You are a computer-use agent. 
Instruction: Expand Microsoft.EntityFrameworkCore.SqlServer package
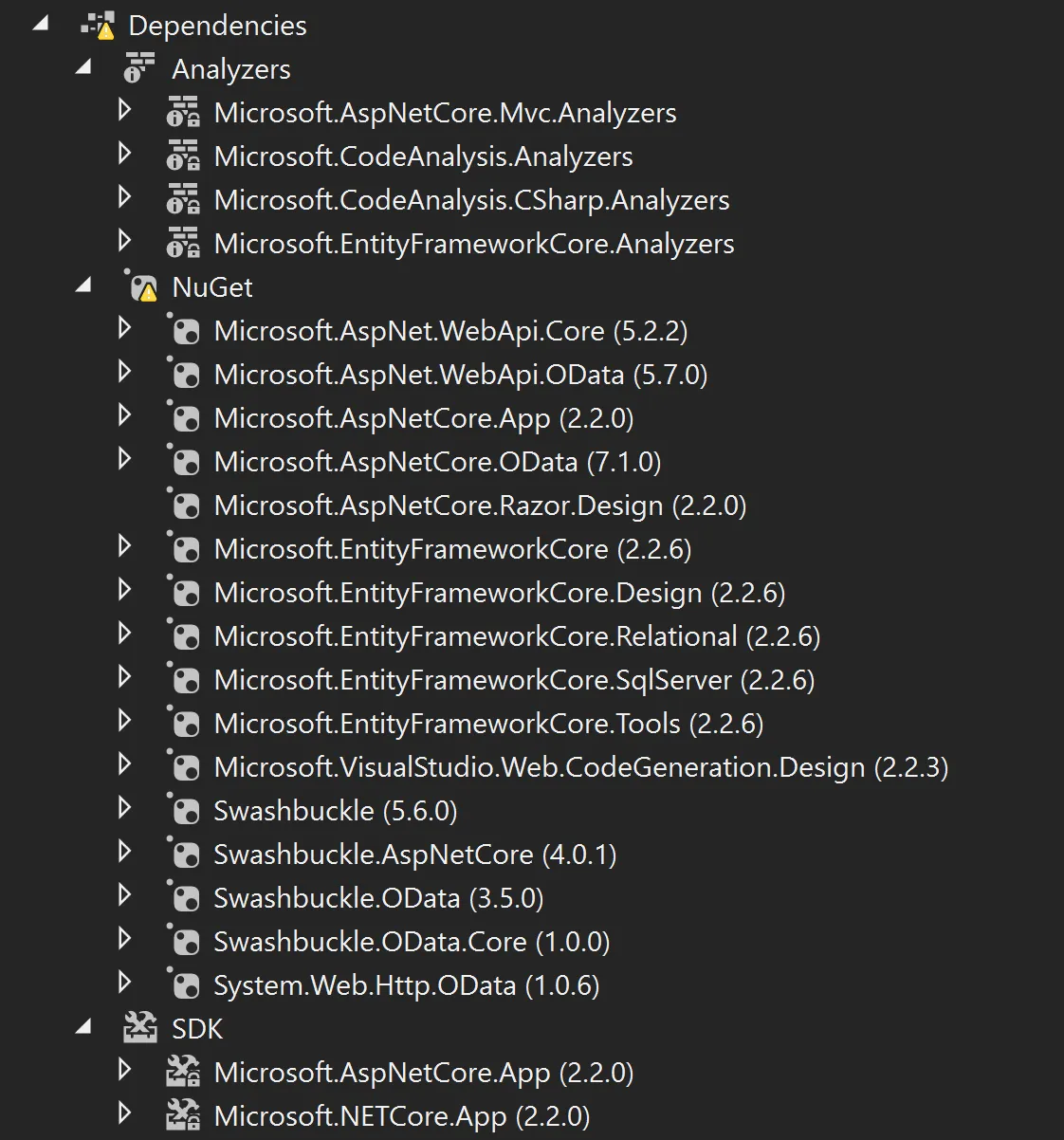[x=124, y=677]
